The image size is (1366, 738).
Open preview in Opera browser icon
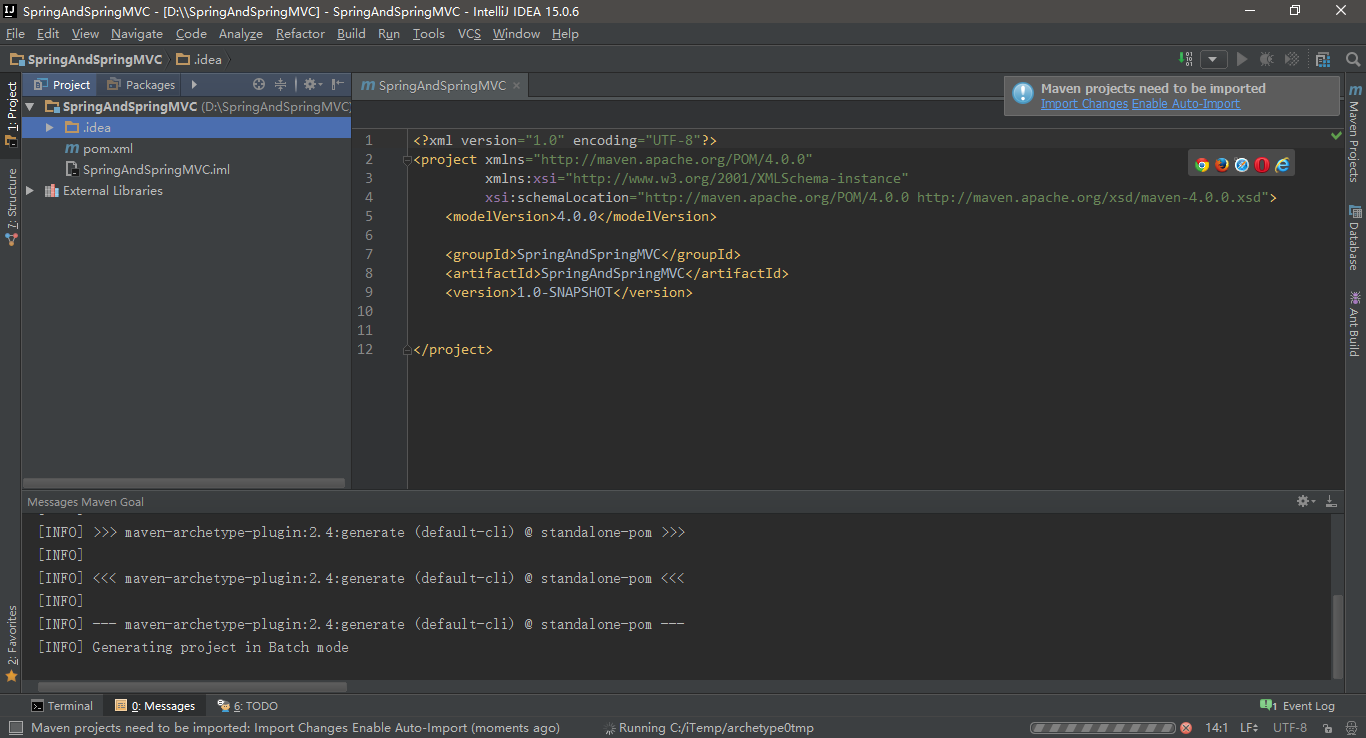coord(1262,165)
